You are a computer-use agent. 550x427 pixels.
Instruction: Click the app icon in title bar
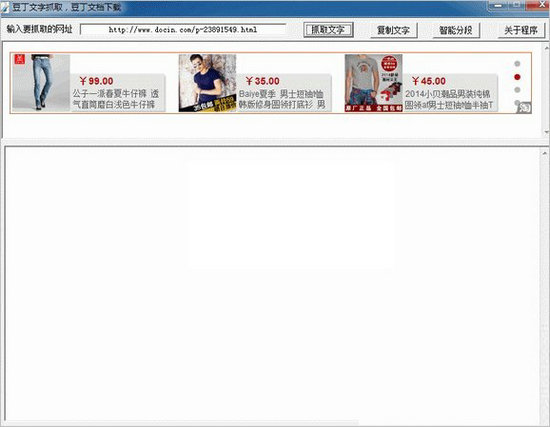point(5,8)
